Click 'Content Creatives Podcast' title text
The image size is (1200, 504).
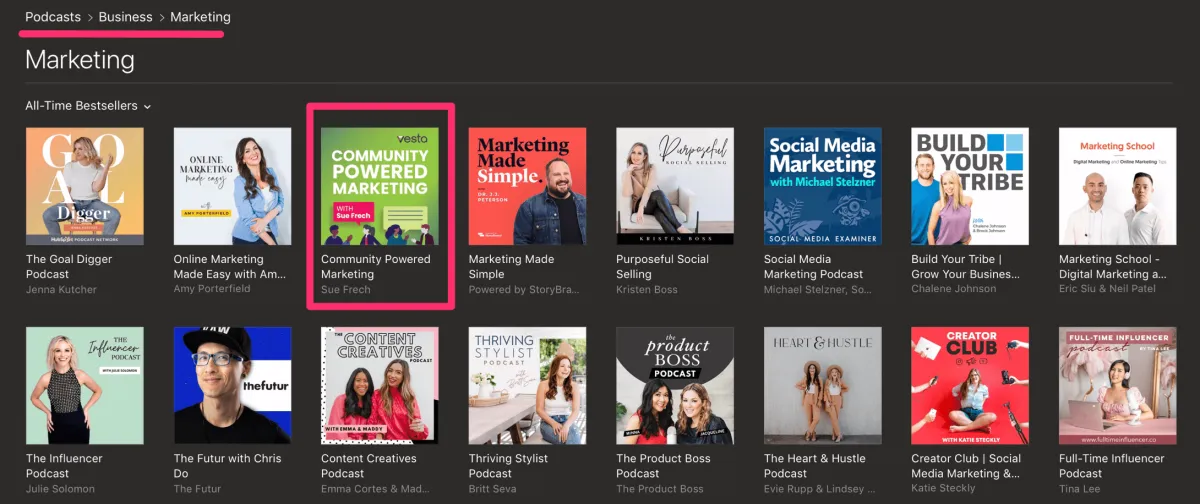coord(369,465)
